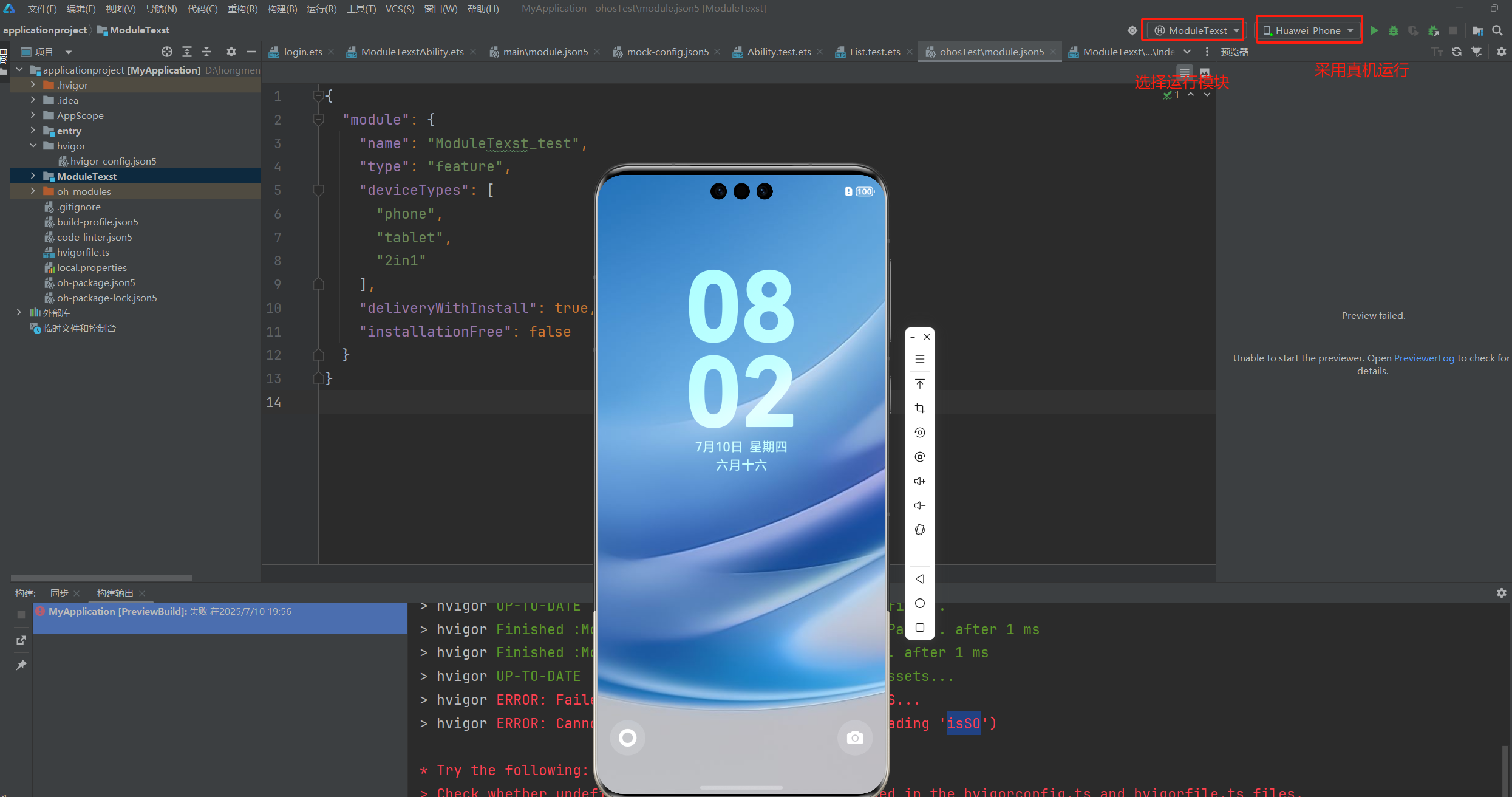
Task: Tap emulator back triangle button
Action: [x=920, y=579]
